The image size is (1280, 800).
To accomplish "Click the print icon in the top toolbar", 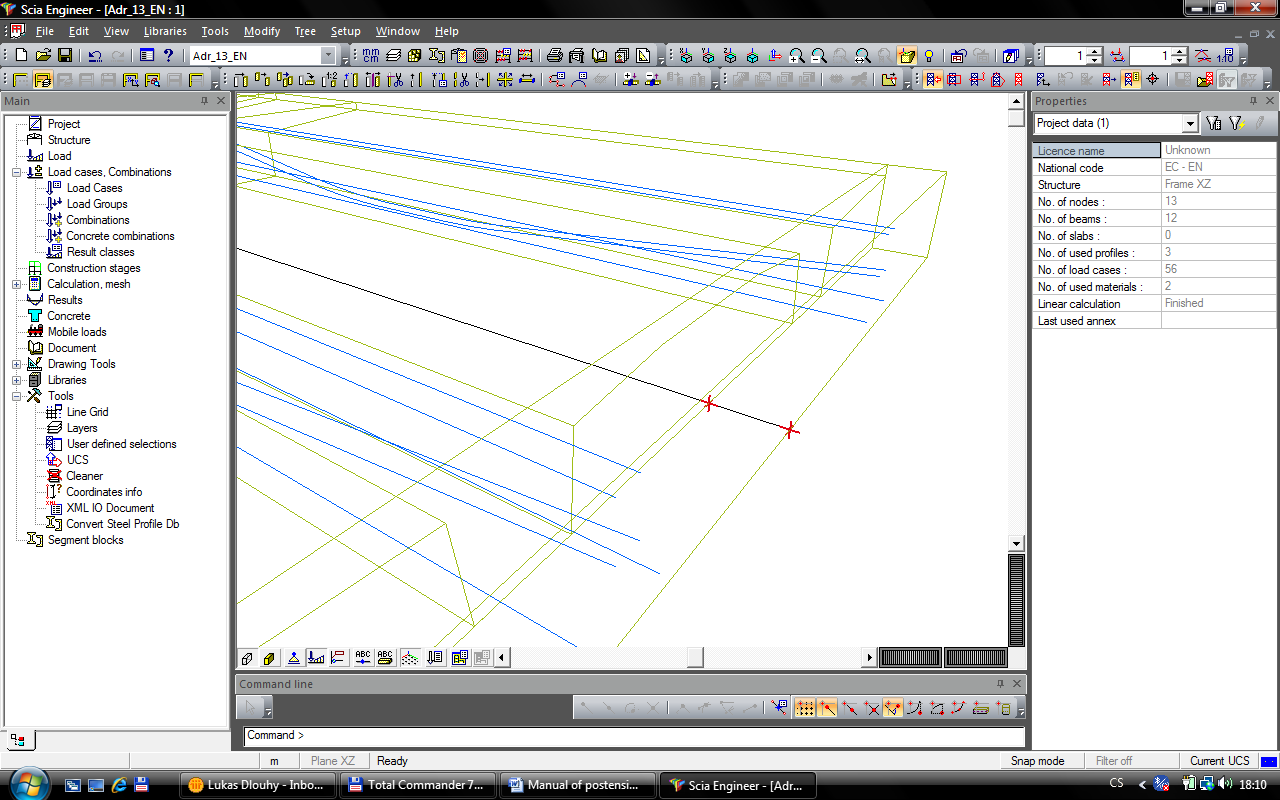I will [554, 56].
